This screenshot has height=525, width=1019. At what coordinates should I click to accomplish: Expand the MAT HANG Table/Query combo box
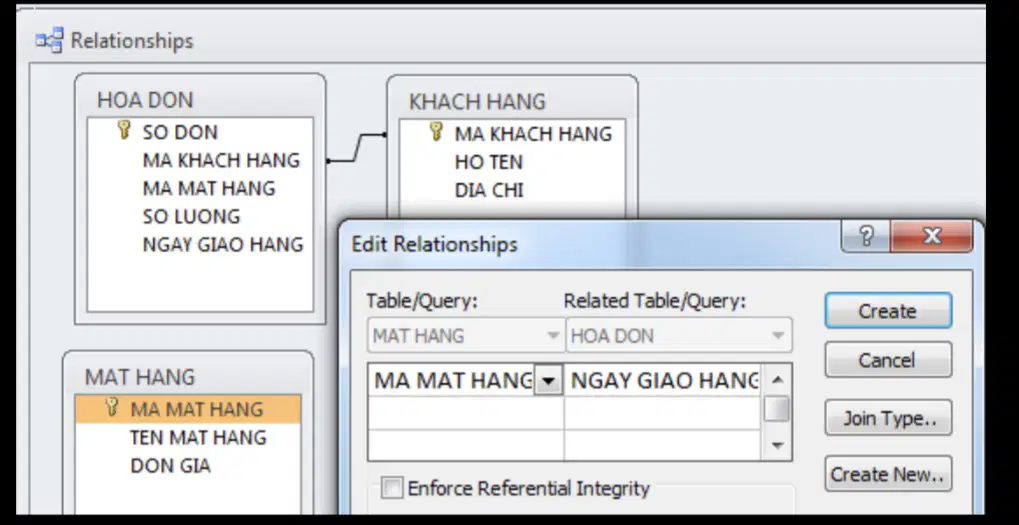tap(552, 336)
